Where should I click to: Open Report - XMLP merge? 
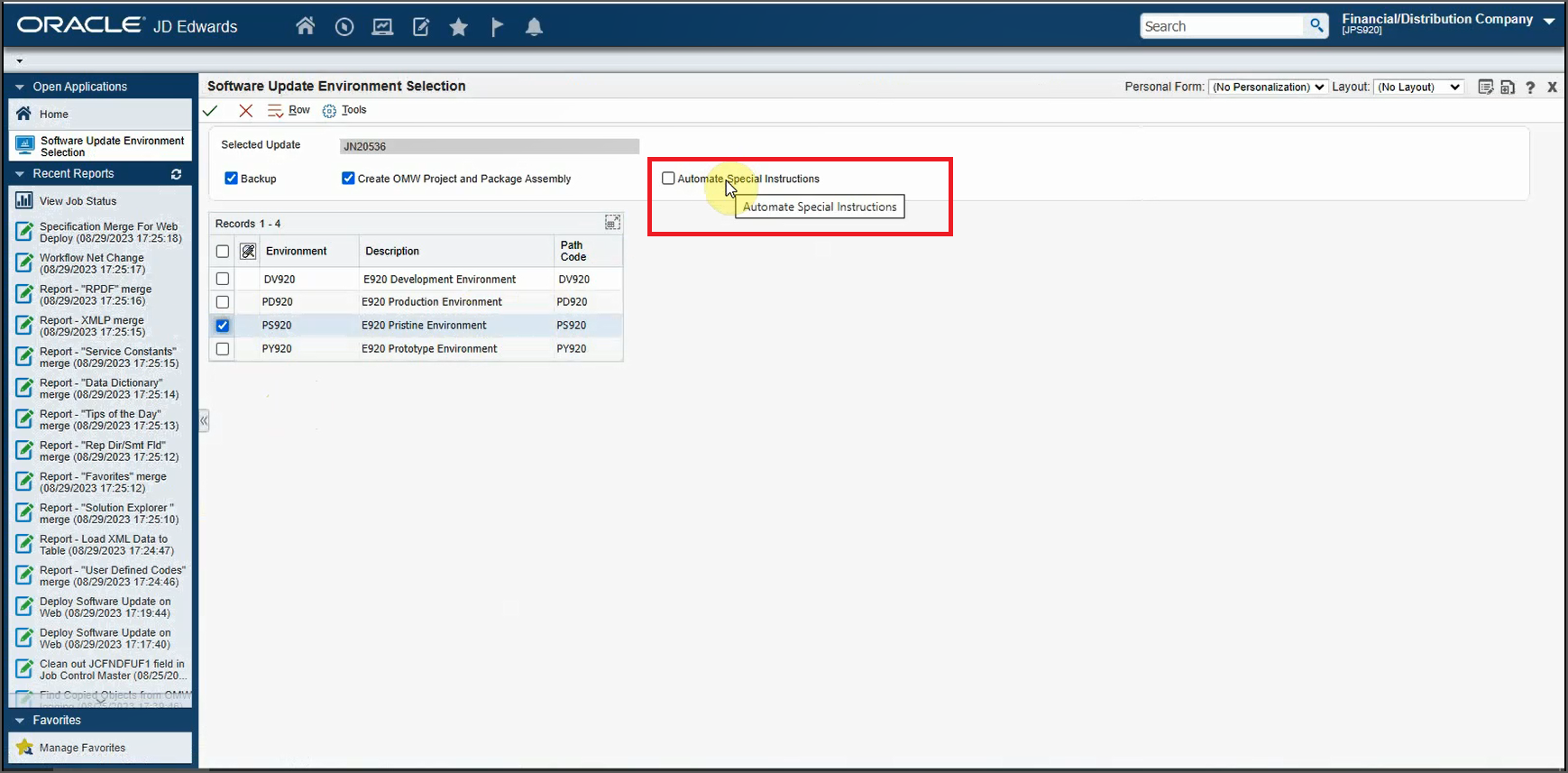click(100, 327)
